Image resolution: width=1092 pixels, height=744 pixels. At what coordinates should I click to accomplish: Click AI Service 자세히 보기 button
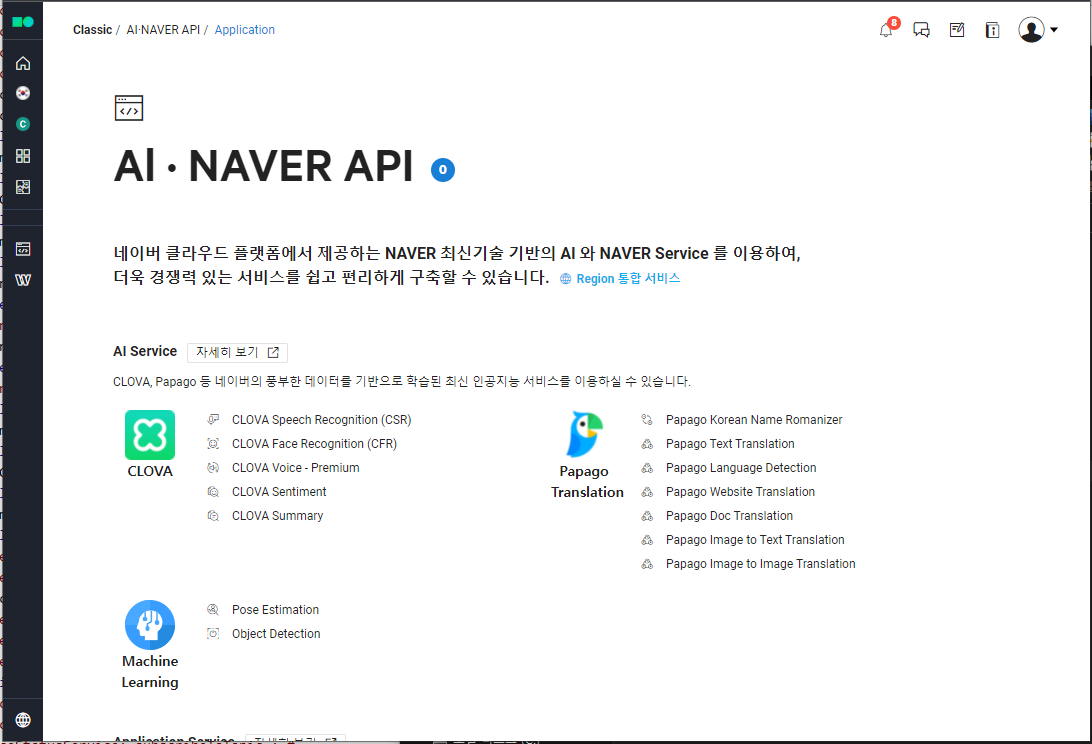tap(237, 352)
